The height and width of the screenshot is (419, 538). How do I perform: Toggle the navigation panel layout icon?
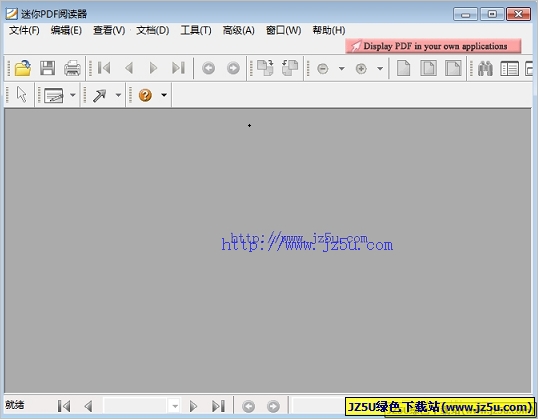[510, 69]
